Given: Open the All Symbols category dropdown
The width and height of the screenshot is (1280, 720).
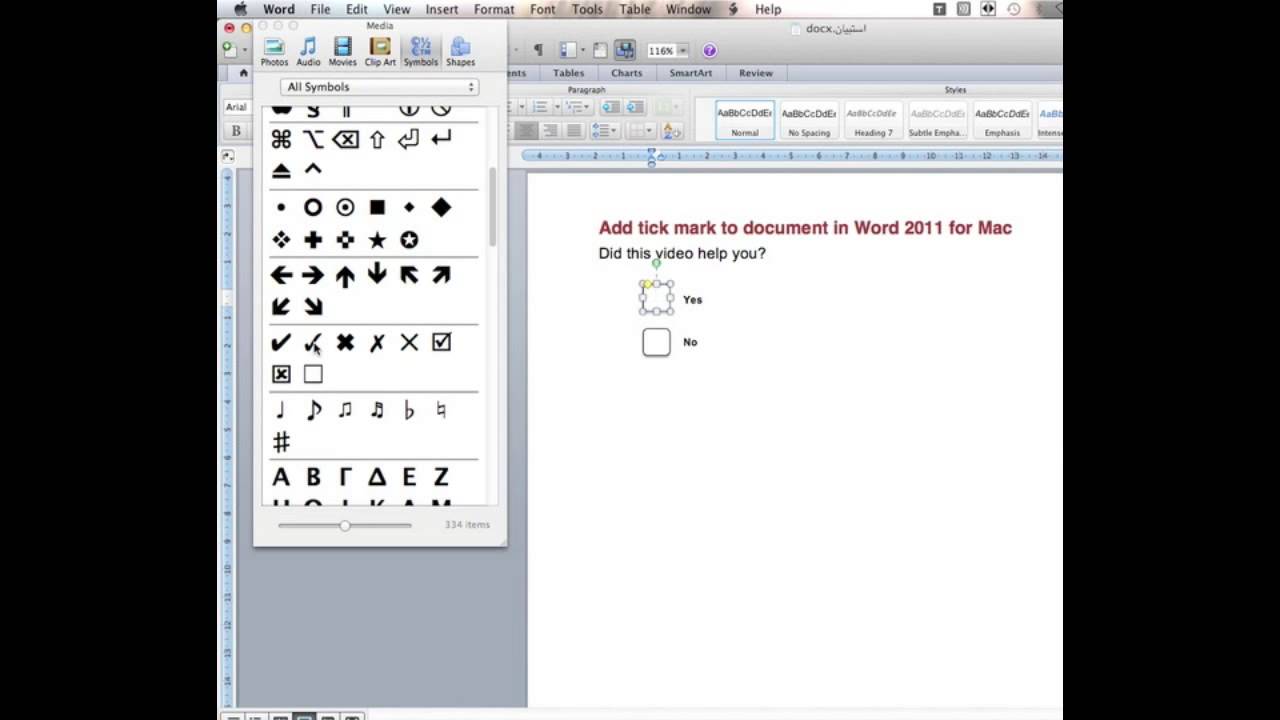Looking at the screenshot, I should pos(380,87).
